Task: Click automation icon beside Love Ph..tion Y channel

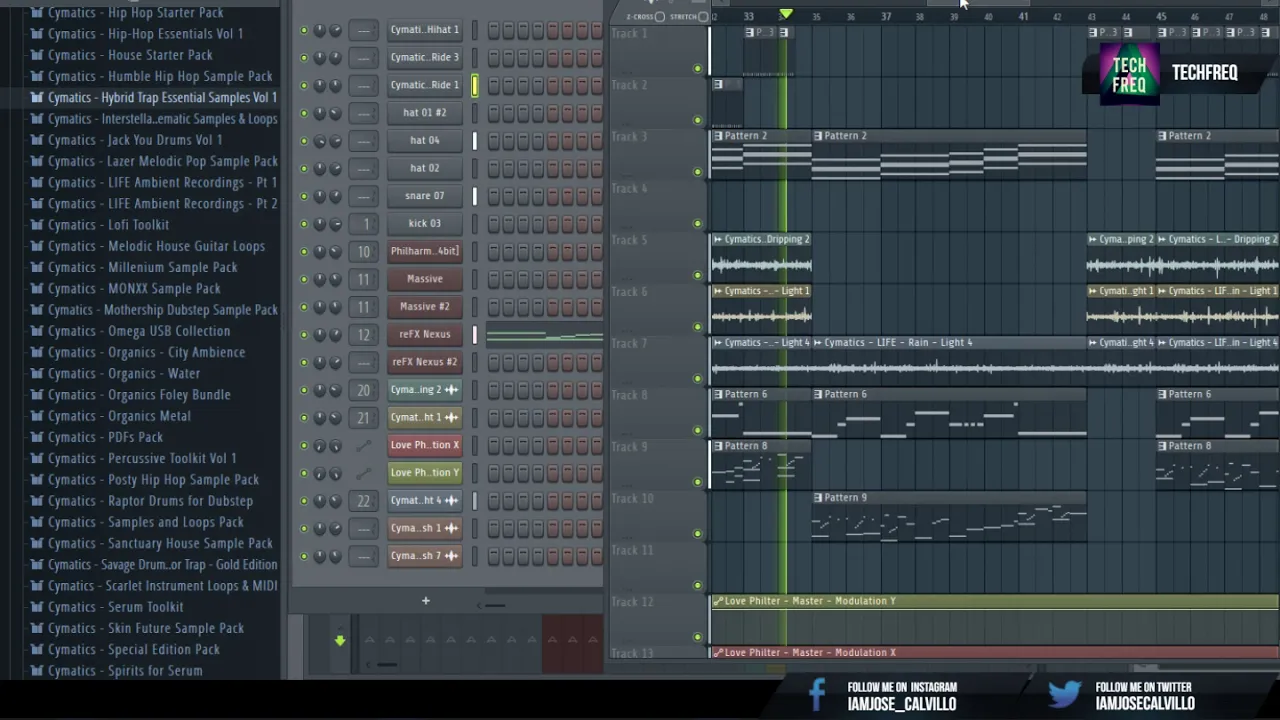Action: click(x=363, y=473)
